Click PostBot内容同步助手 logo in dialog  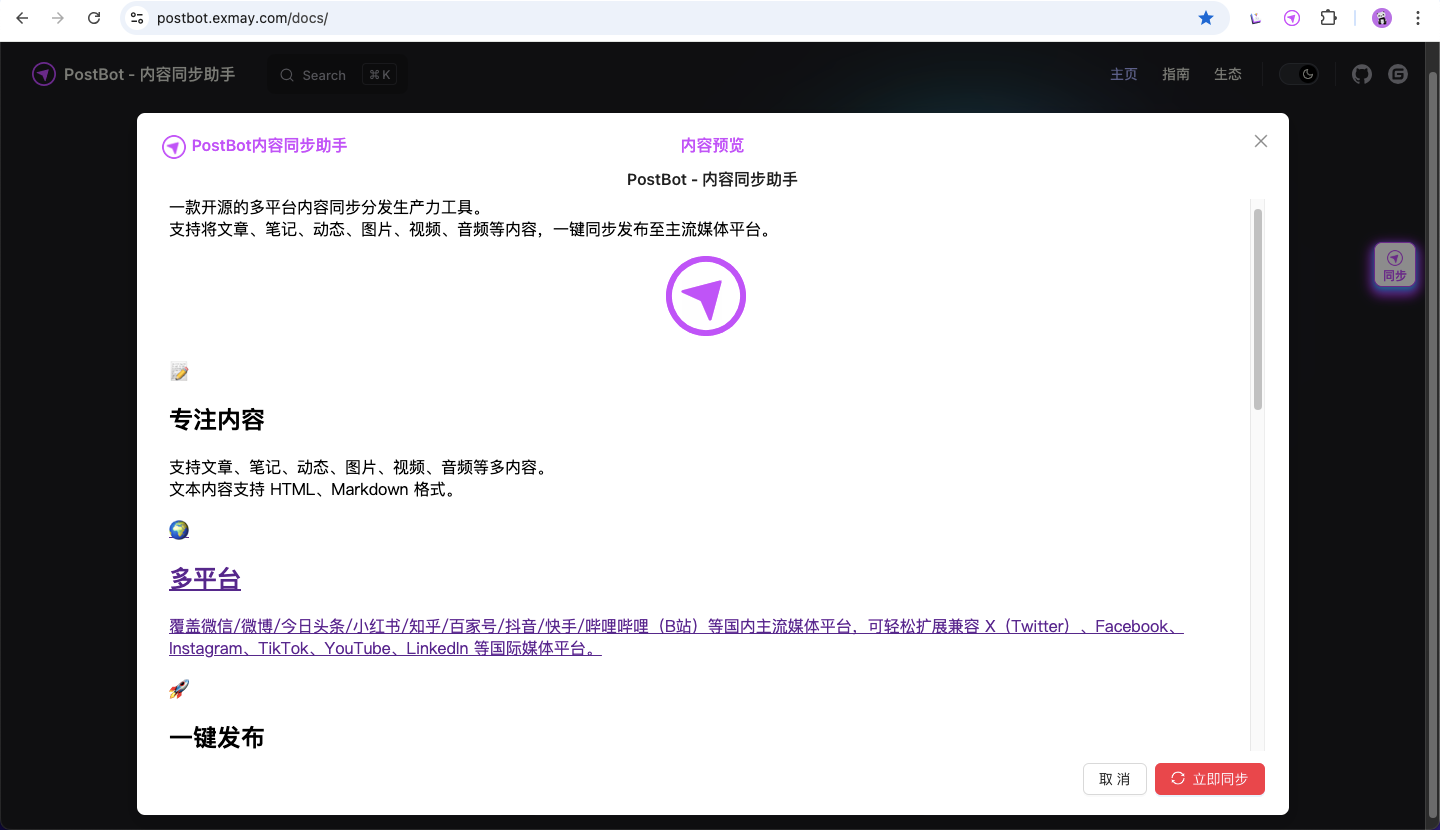pyautogui.click(x=254, y=146)
